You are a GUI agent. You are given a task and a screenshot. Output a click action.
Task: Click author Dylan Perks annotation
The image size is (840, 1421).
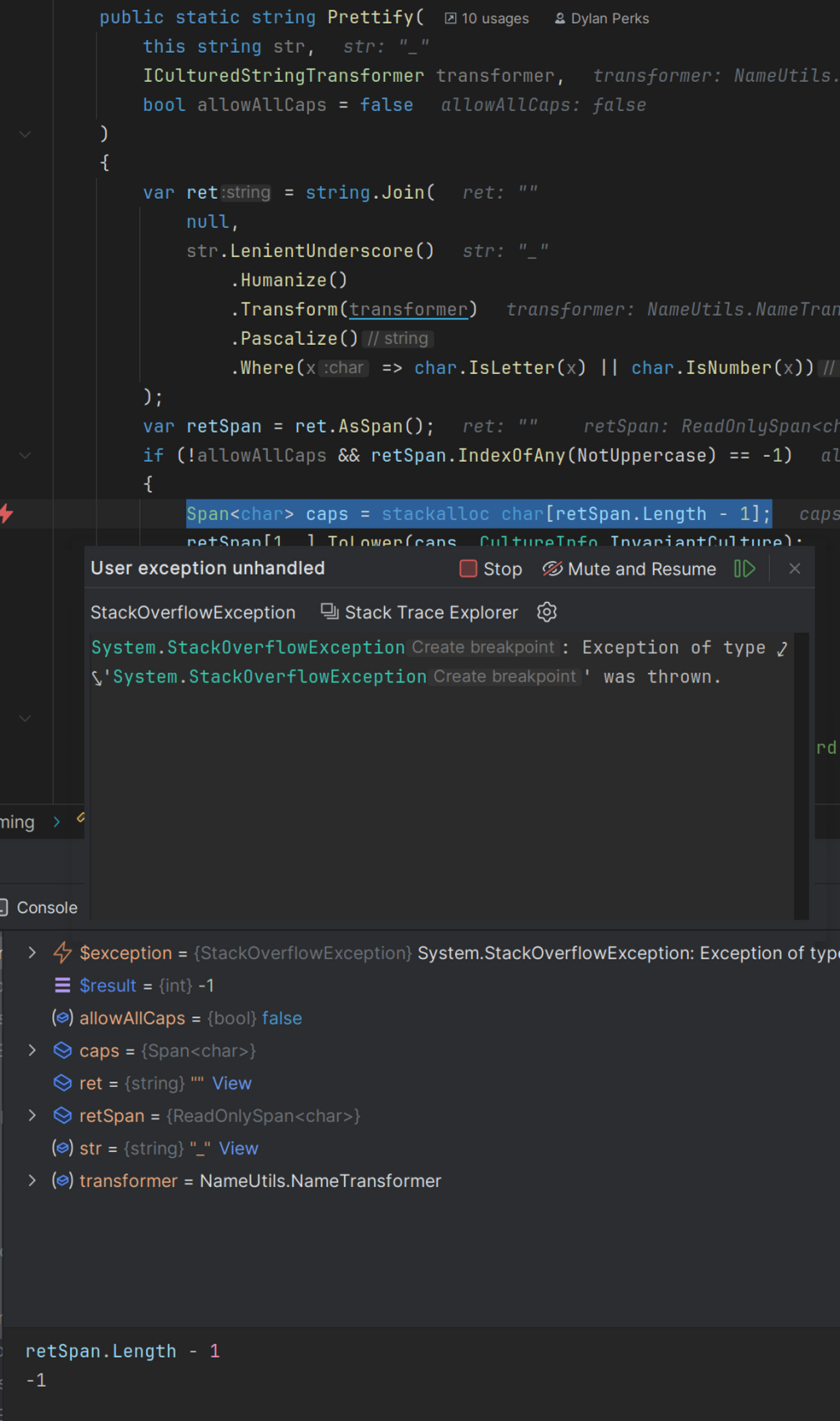602,18
